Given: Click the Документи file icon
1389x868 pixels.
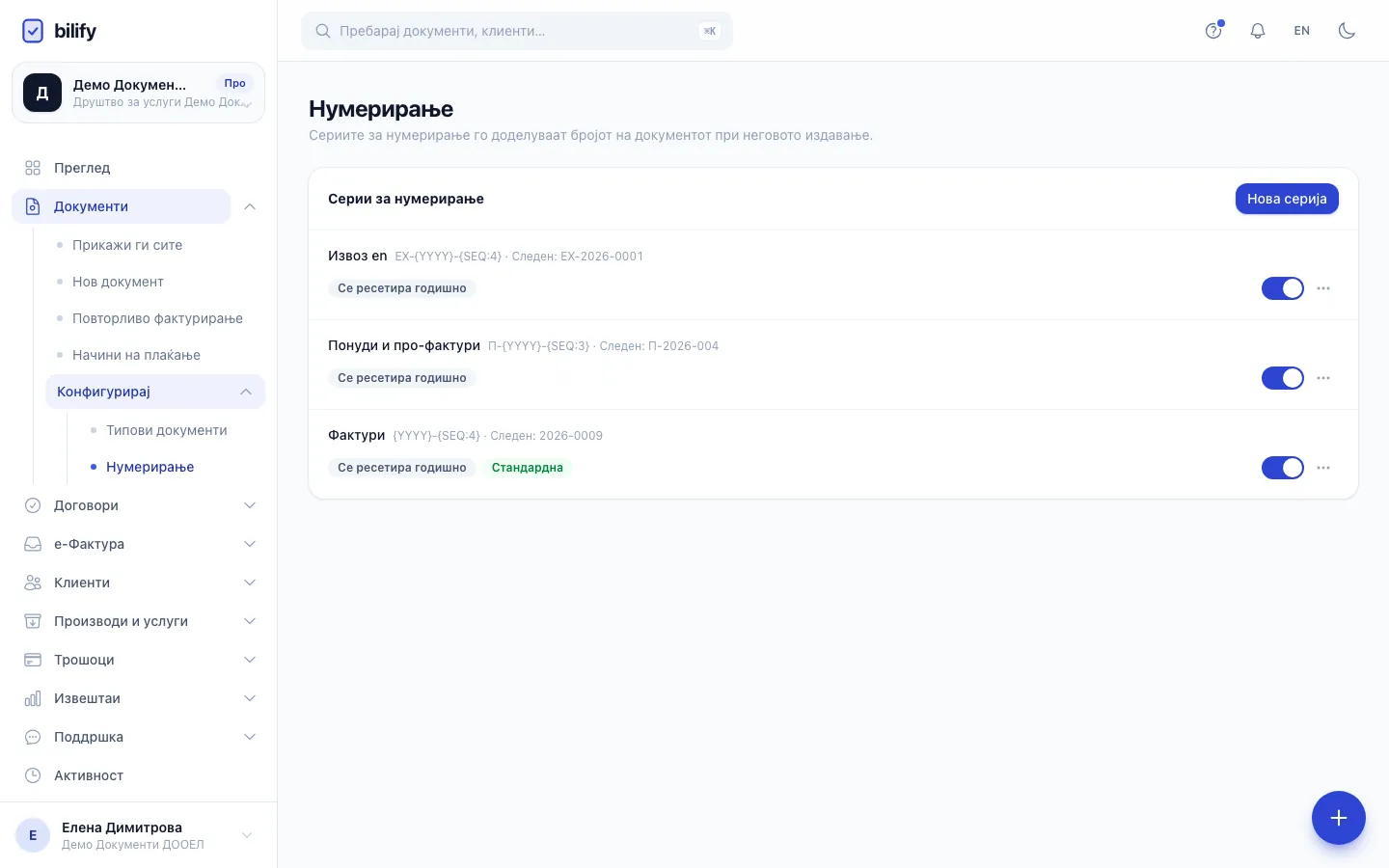Looking at the screenshot, I should click(x=33, y=206).
